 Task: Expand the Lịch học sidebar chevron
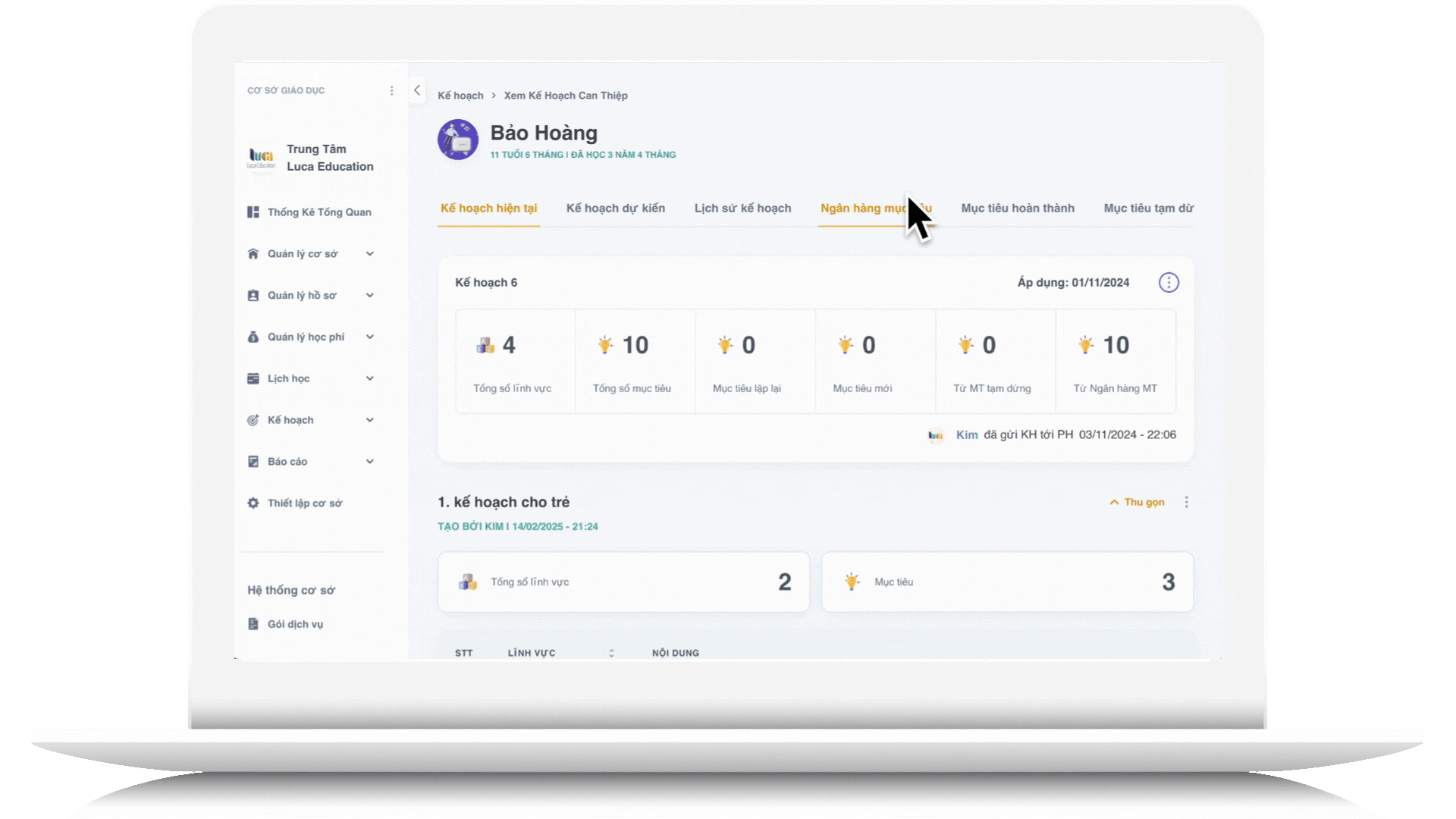click(370, 378)
